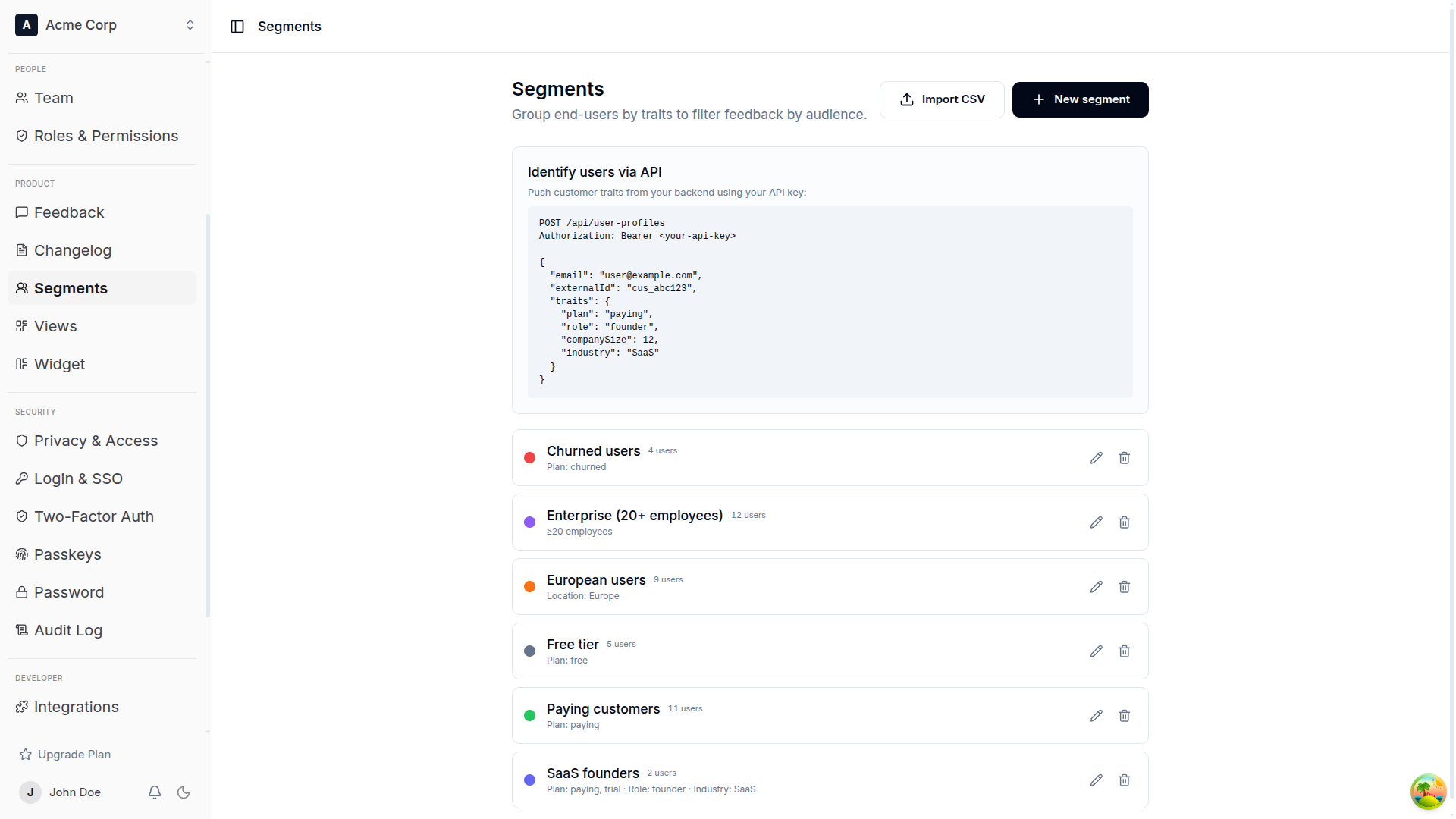This screenshot has height=819, width=1456.
Task: Delete the European users segment
Action: (x=1125, y=587)
